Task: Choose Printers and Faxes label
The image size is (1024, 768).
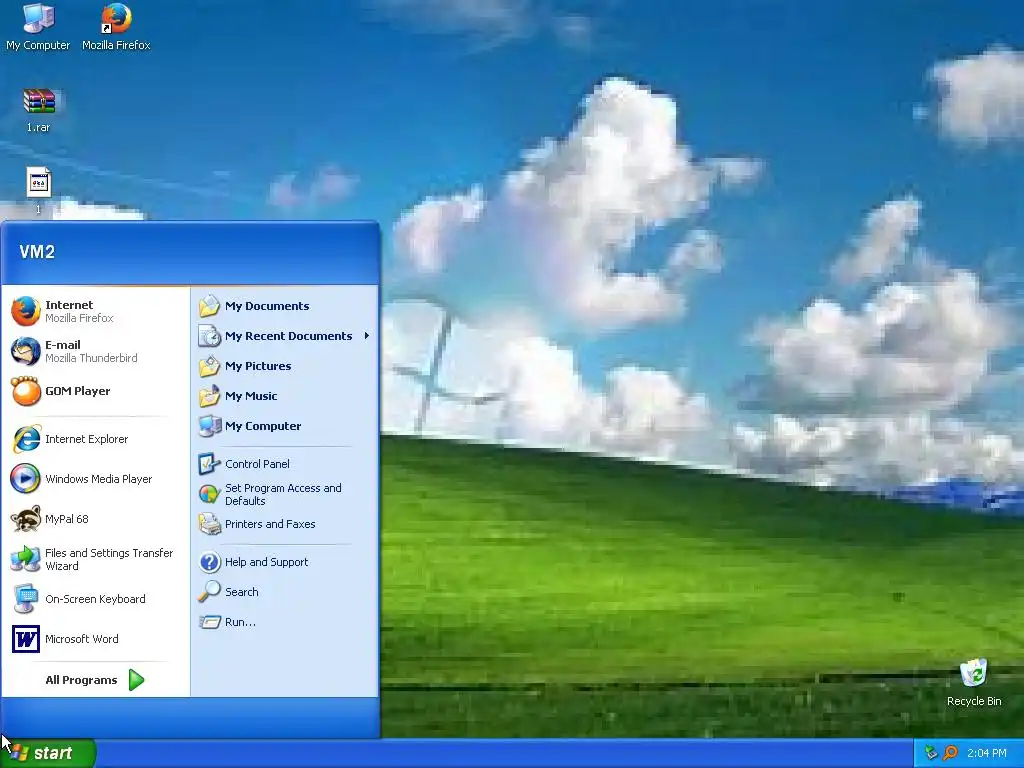Action: point(270,524)
